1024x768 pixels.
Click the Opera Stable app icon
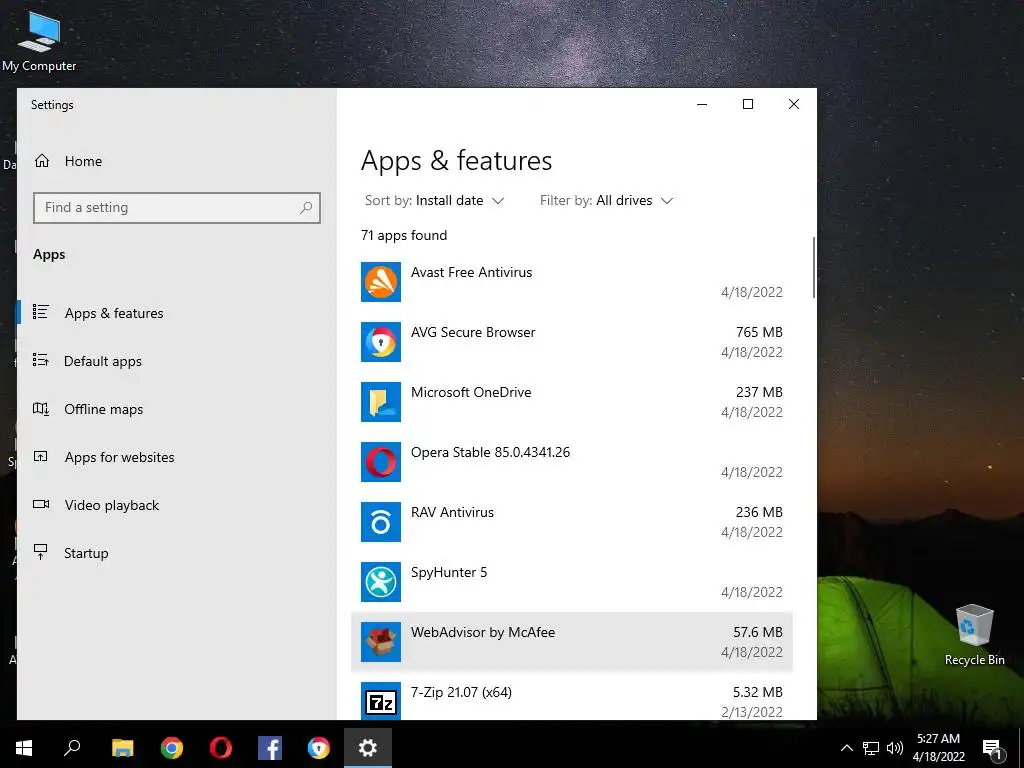point(381,462)
